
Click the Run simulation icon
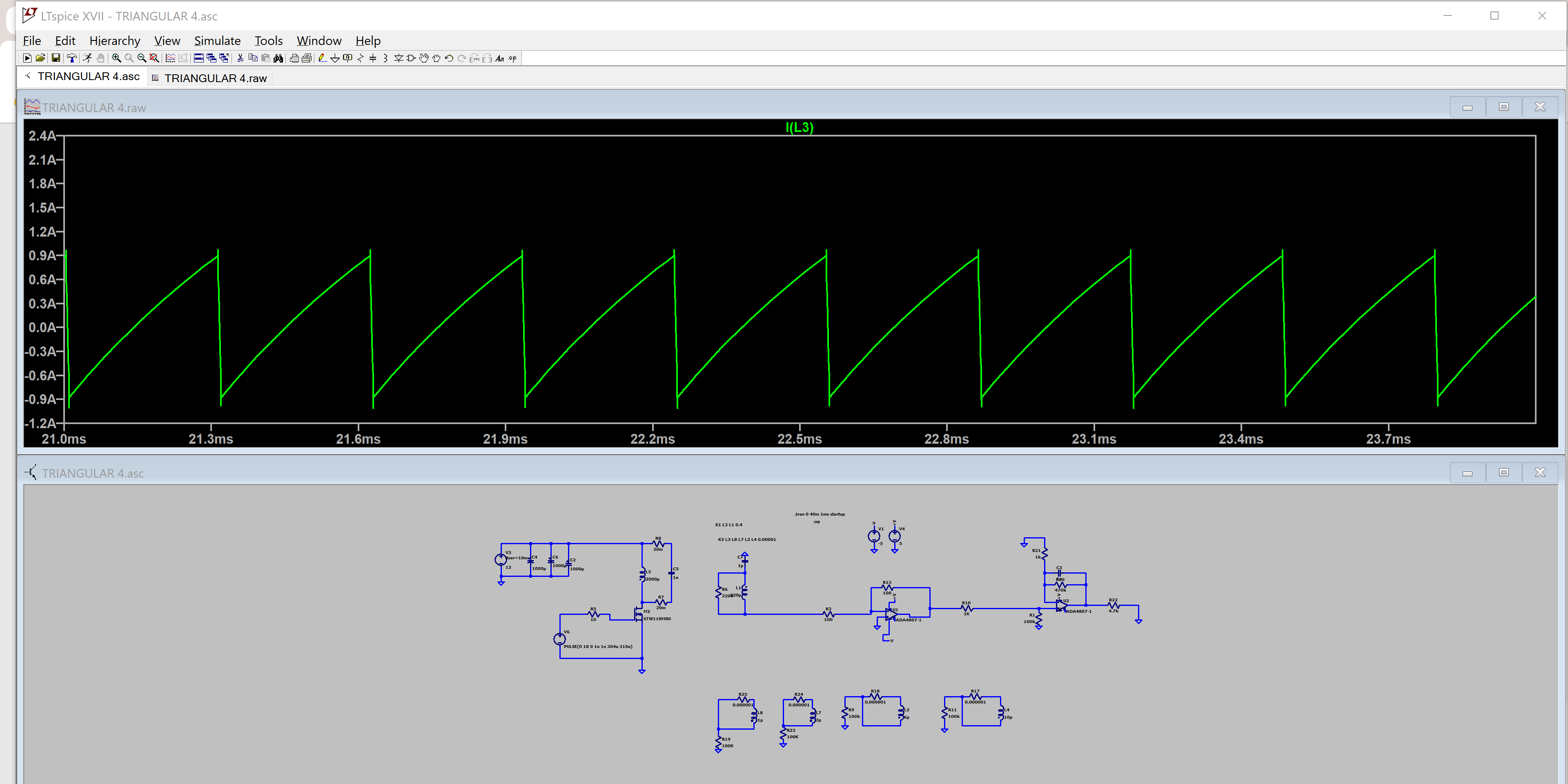[x=27, y=58]
